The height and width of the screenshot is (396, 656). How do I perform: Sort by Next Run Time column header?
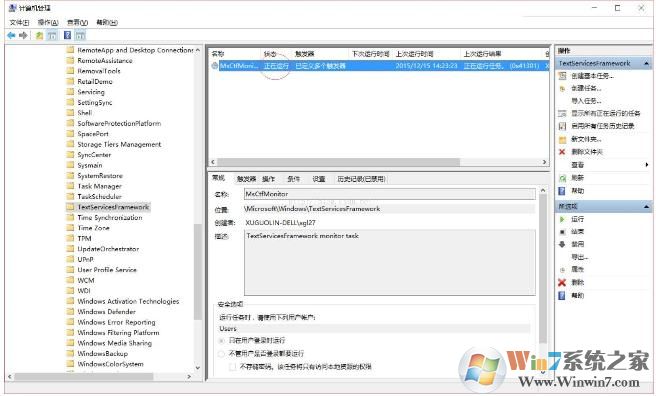[x=371, y=54]
